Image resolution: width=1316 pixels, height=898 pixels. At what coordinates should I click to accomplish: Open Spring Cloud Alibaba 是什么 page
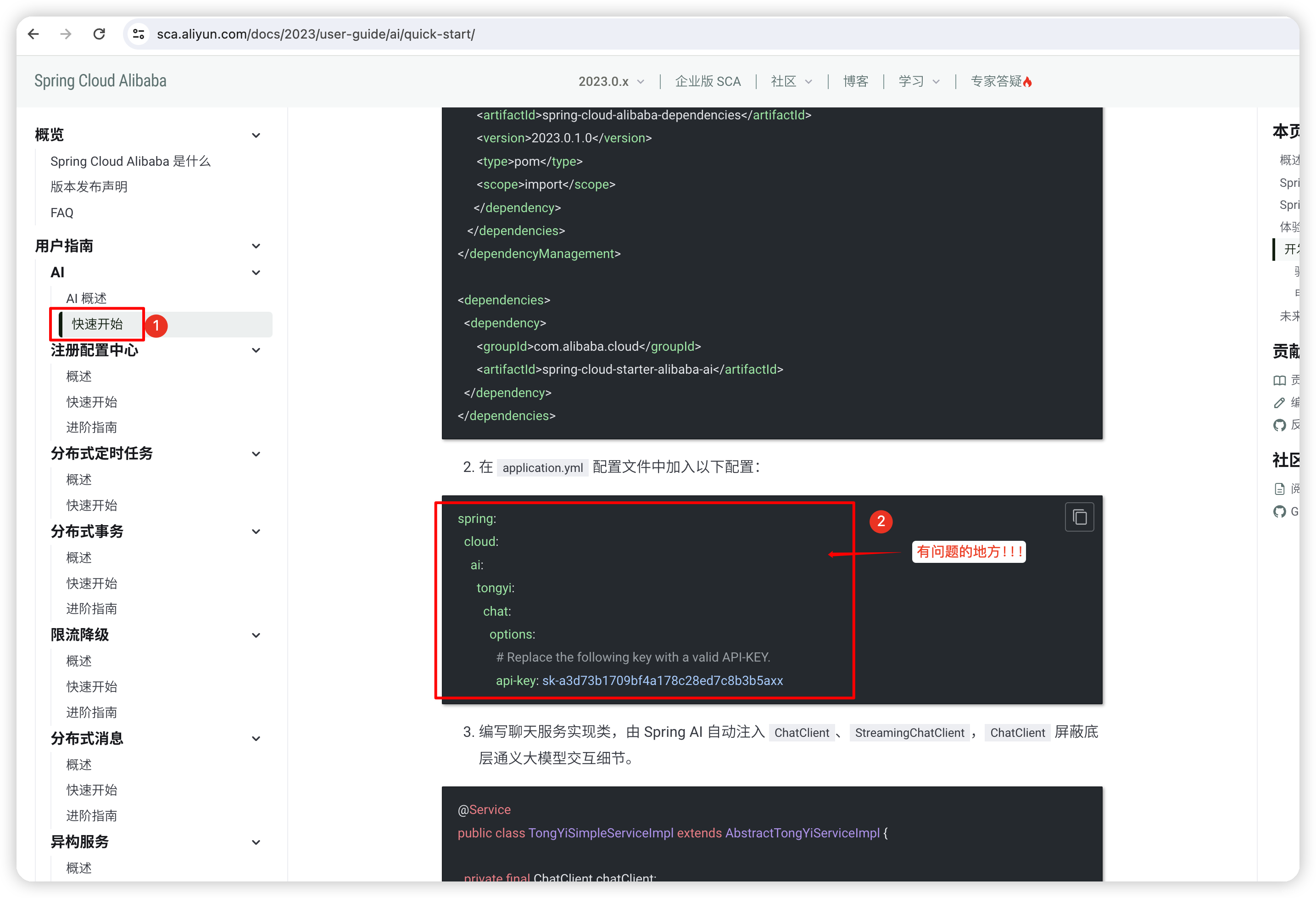click(x=130, y=162)
